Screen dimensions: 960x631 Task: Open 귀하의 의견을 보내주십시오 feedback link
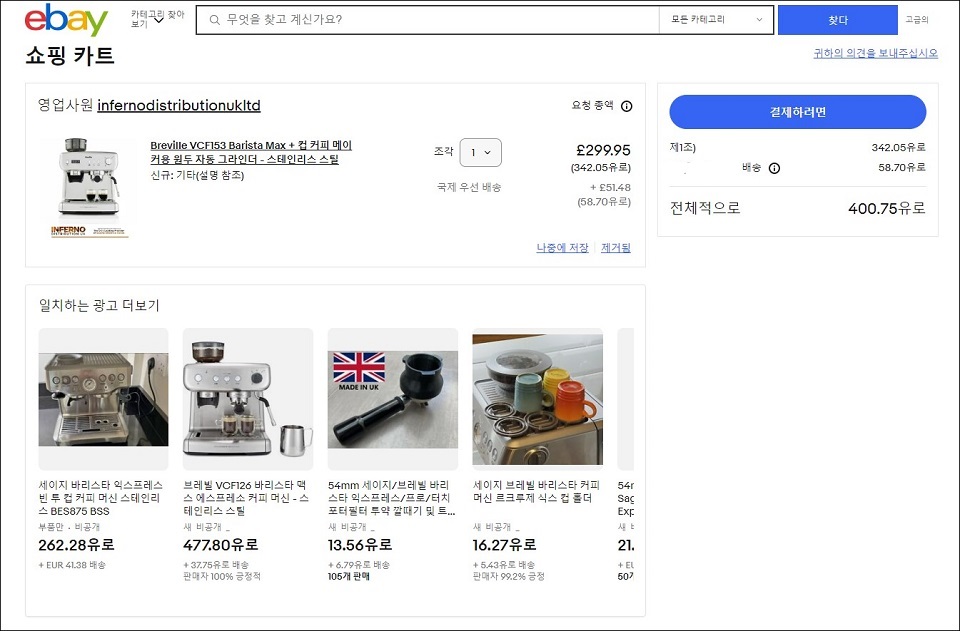[x=876, y=53]
